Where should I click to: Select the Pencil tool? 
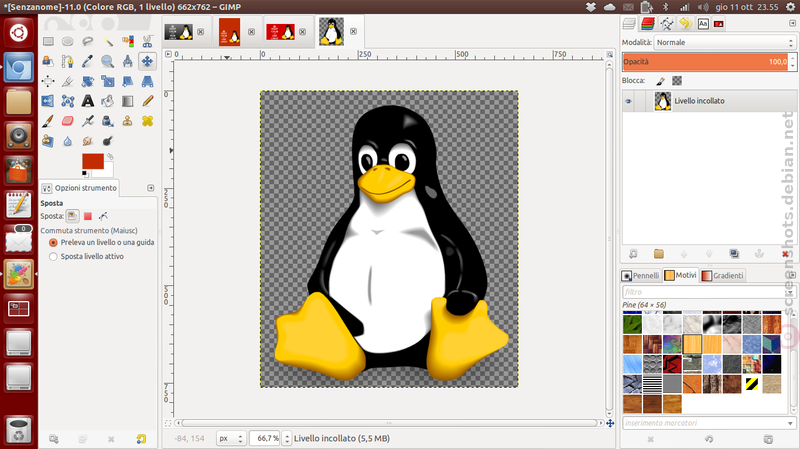[147, 101]
